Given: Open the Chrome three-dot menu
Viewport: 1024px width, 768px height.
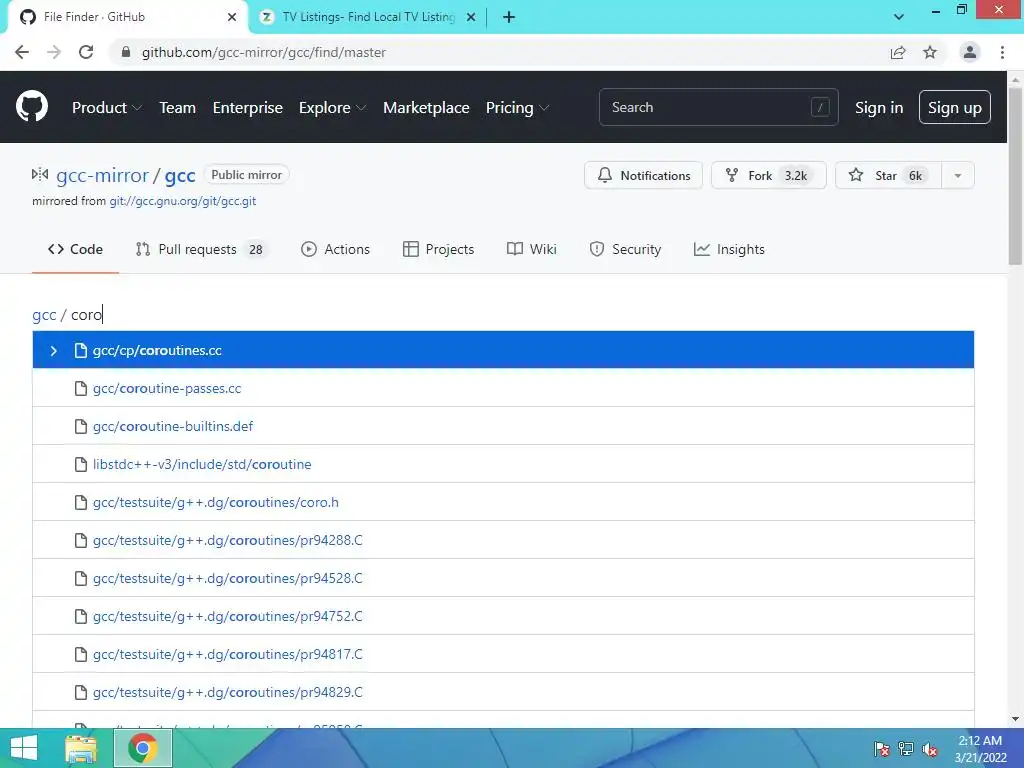Looking at the screenshot, I should click(x=1002, y=52).
